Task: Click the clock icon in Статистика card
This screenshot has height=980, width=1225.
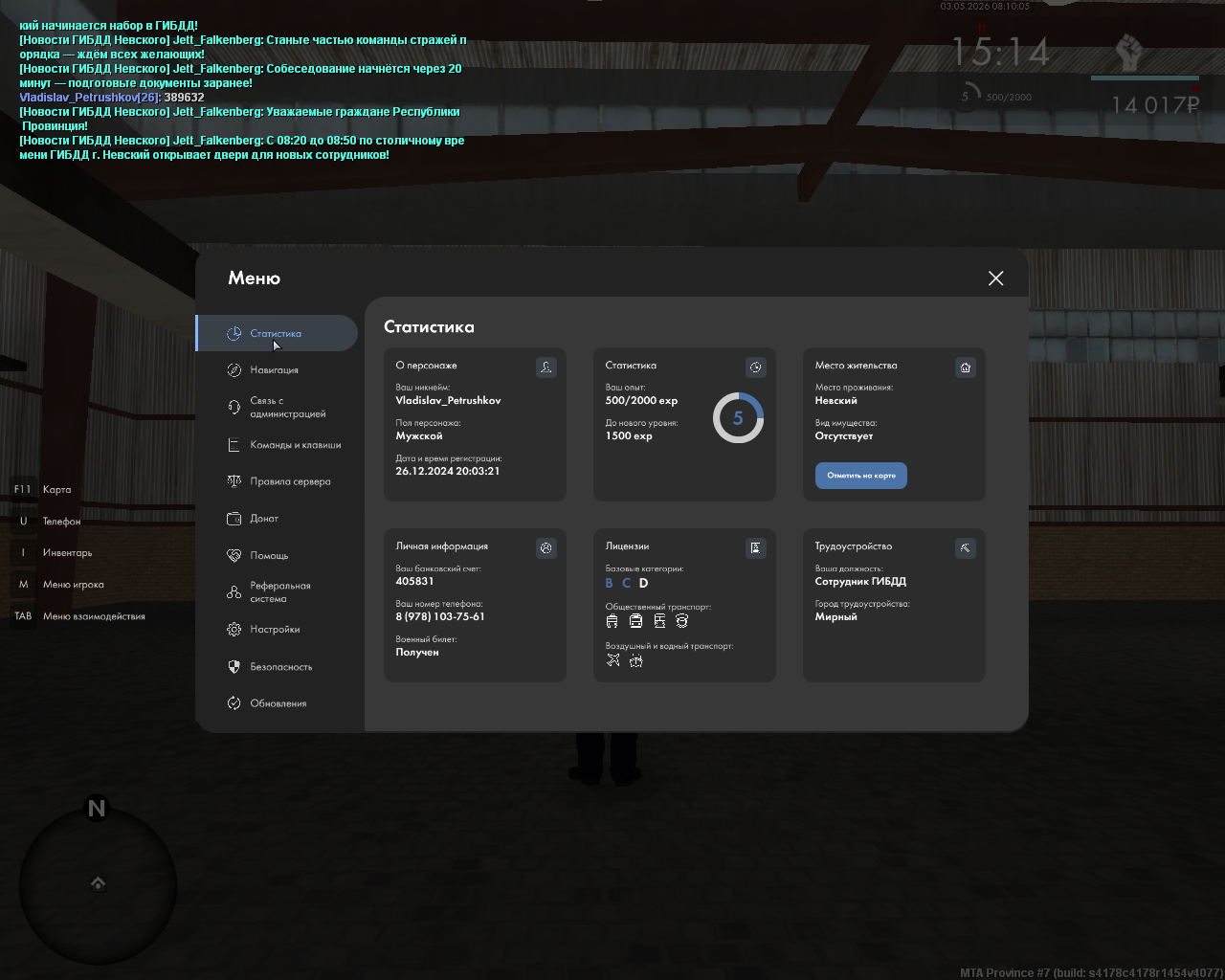Action: click(x=756, y=367)
